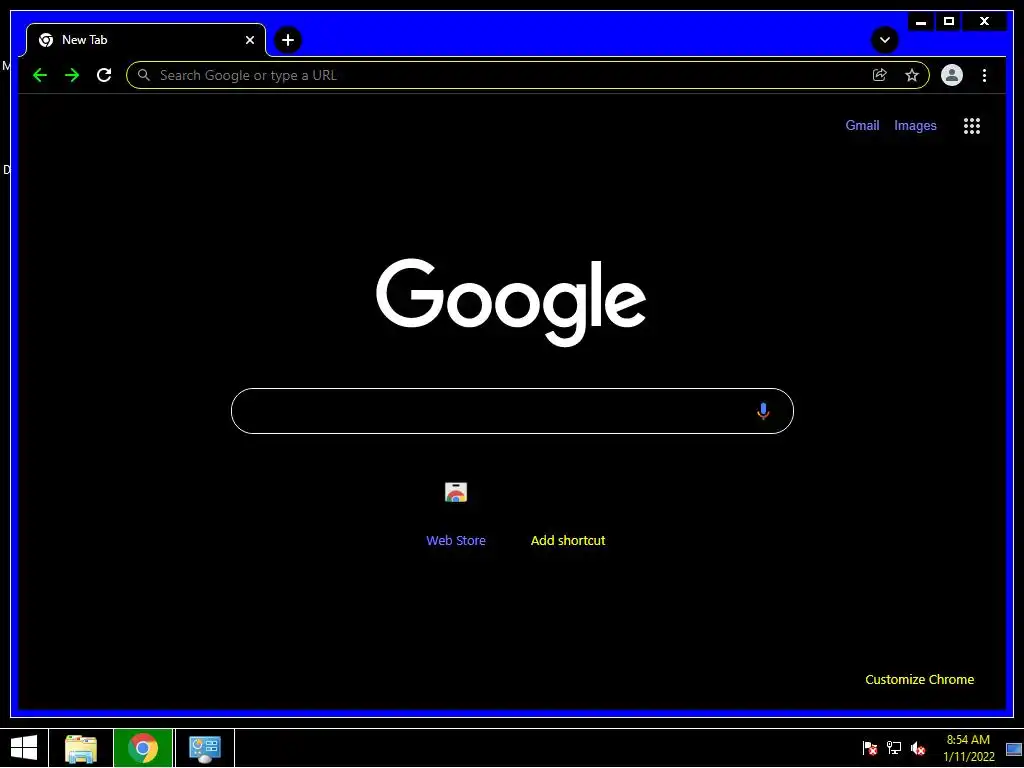Click Add shortcut
This screenshot has width=1024, height=768.
568,541
